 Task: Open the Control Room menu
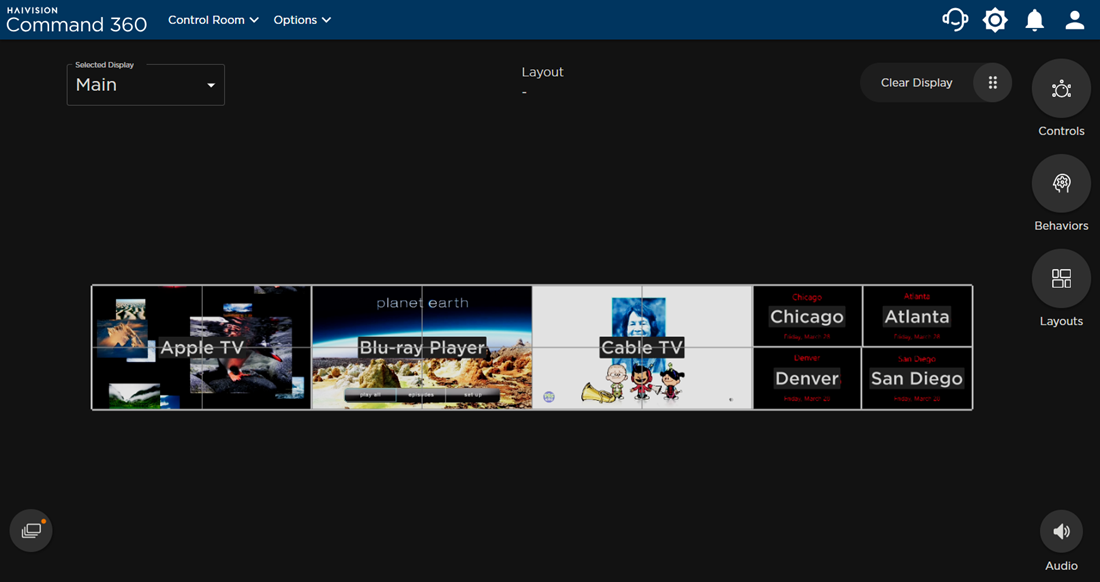coord(213,20)
